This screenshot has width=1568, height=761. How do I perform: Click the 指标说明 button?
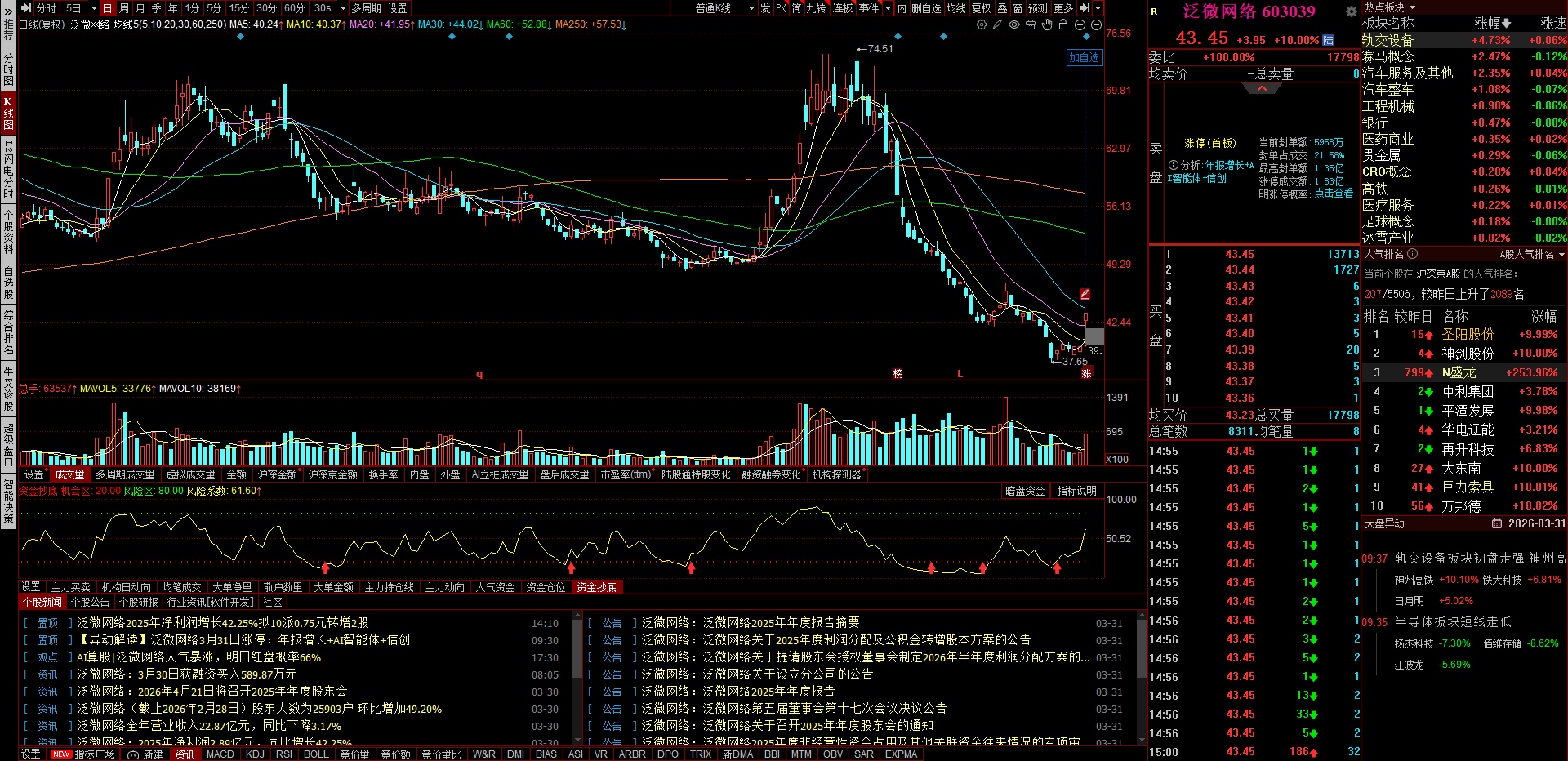pos(1077,491)
